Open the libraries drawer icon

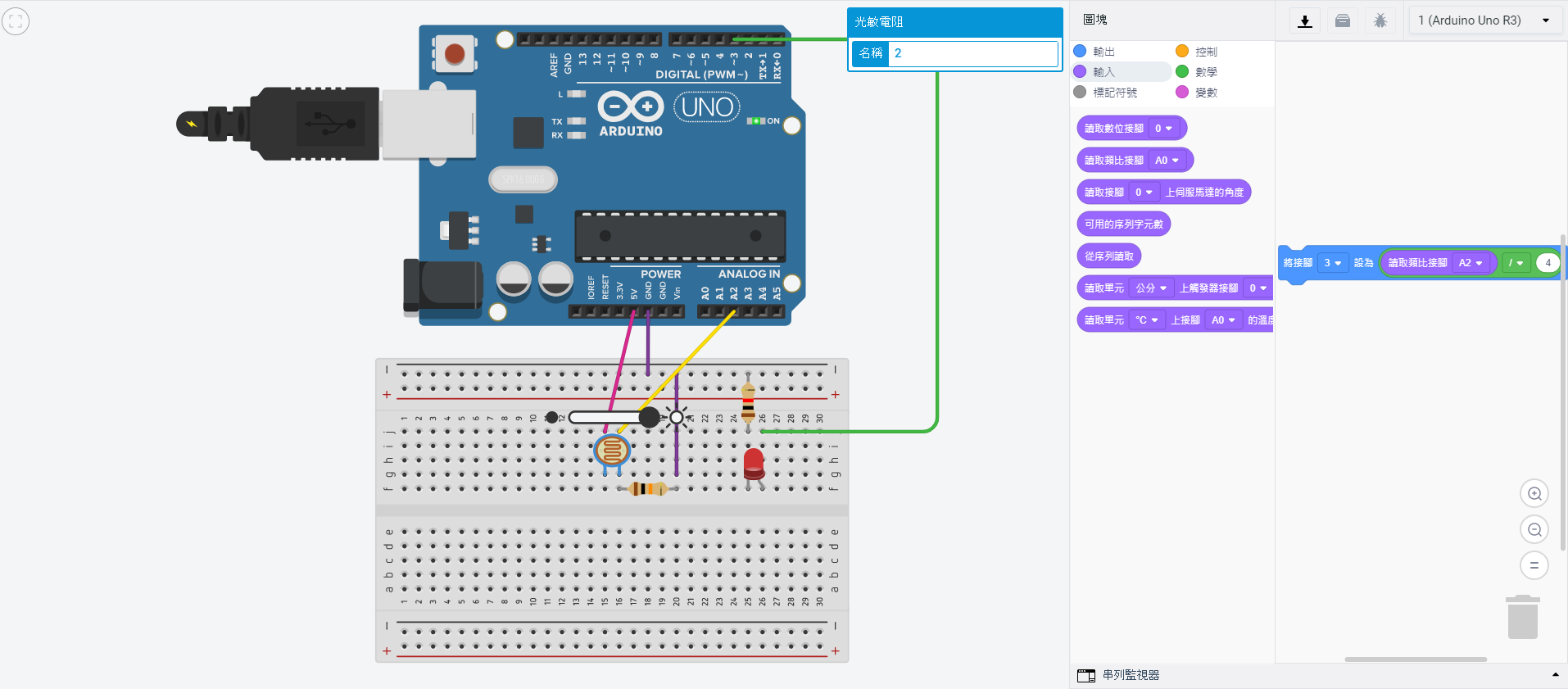1343,21
